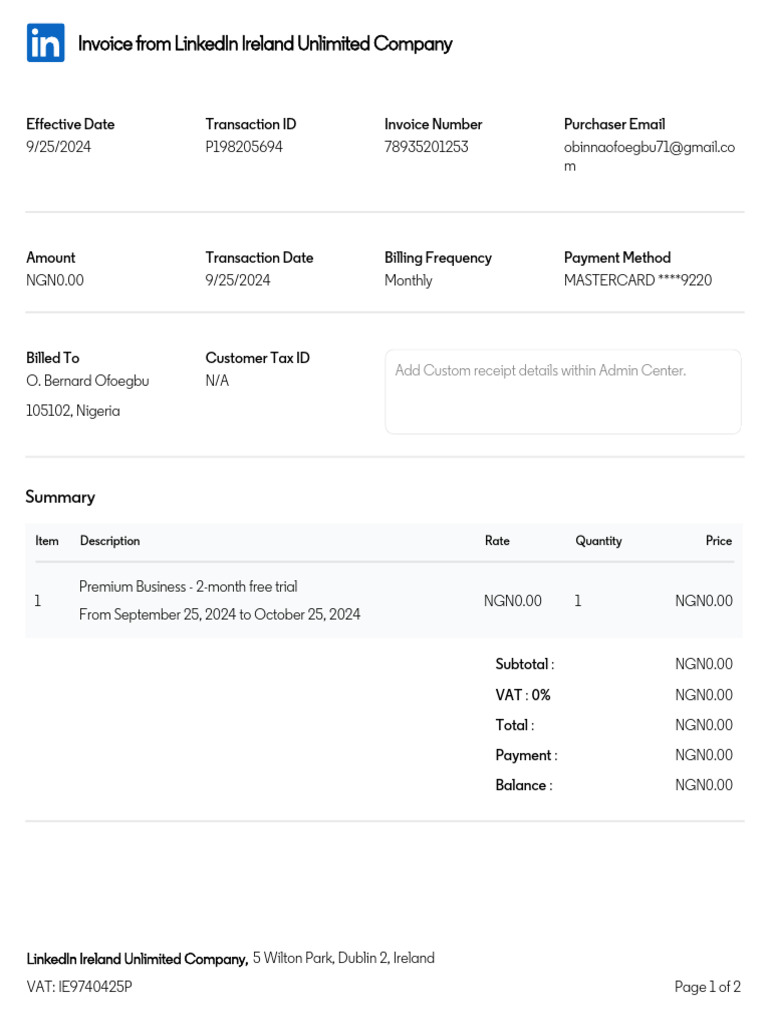
Task: Click the Balance label
Action: (523, 785)
